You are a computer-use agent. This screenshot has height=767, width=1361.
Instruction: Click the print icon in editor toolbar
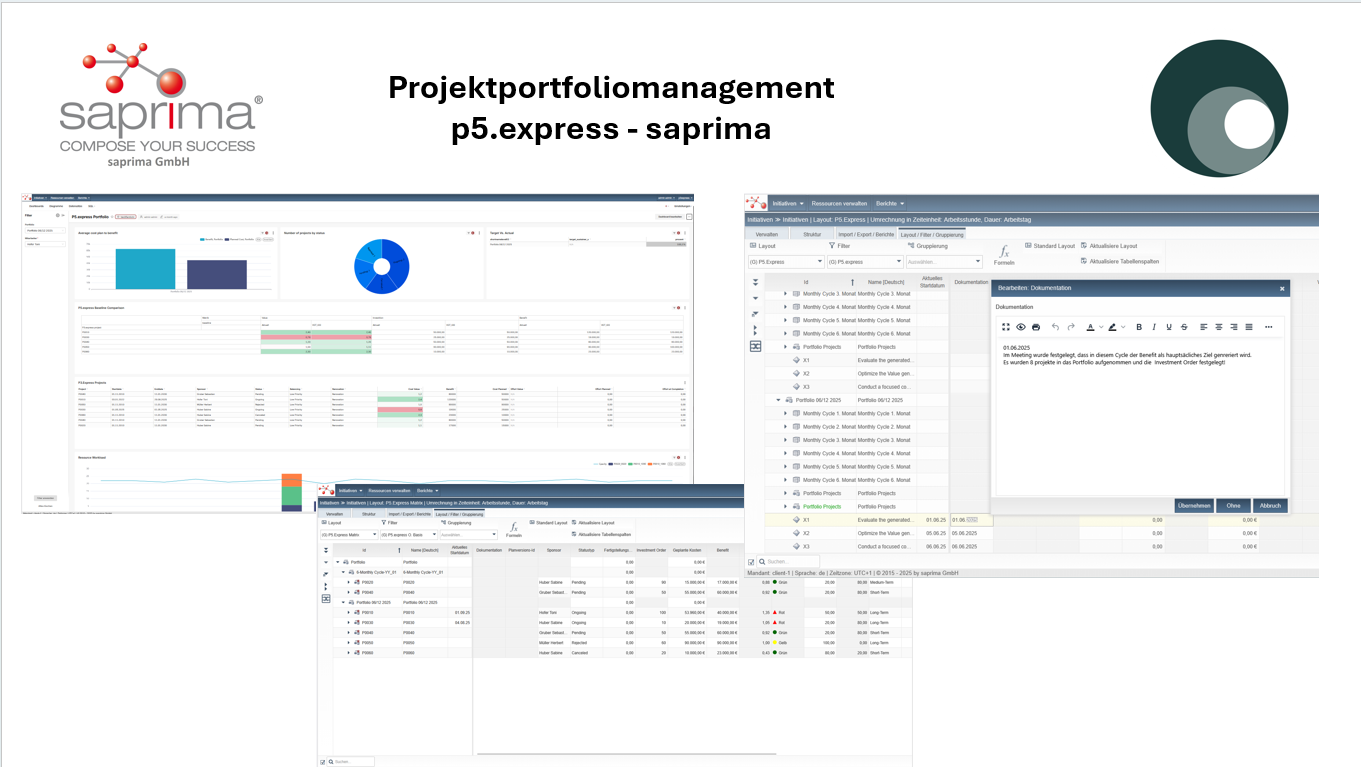tap(1036, 326)
